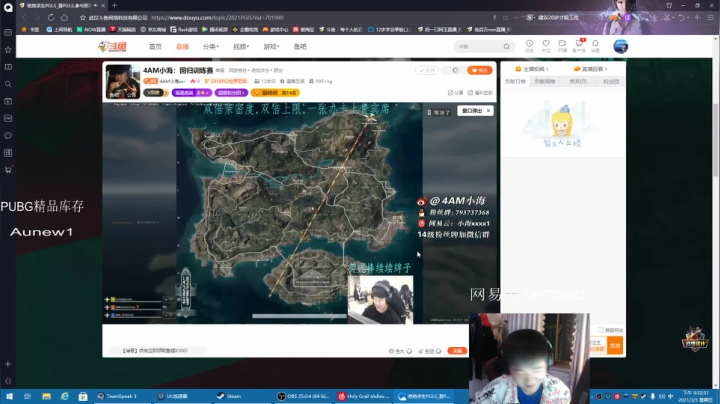
Task: Go to browser home page
Action: 64,17
